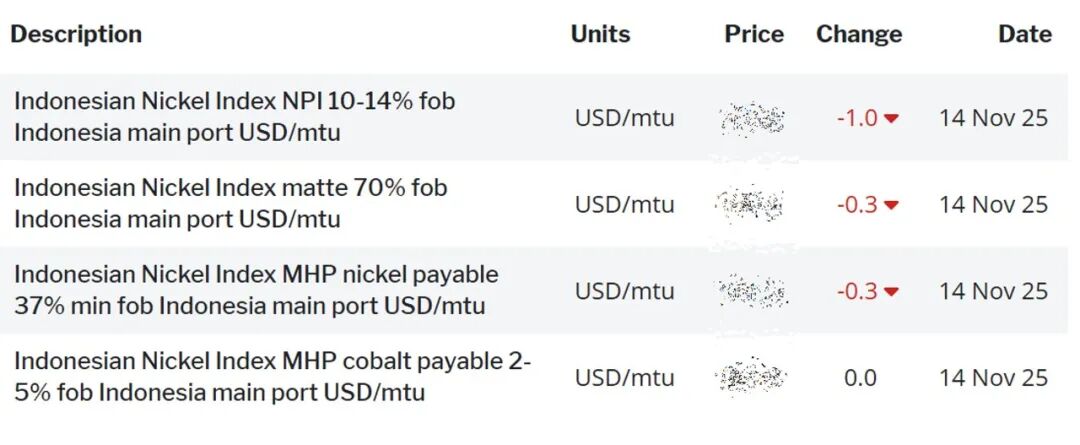
Task: Click the blurred price in the matte 70% row
Action: (750, 205)
